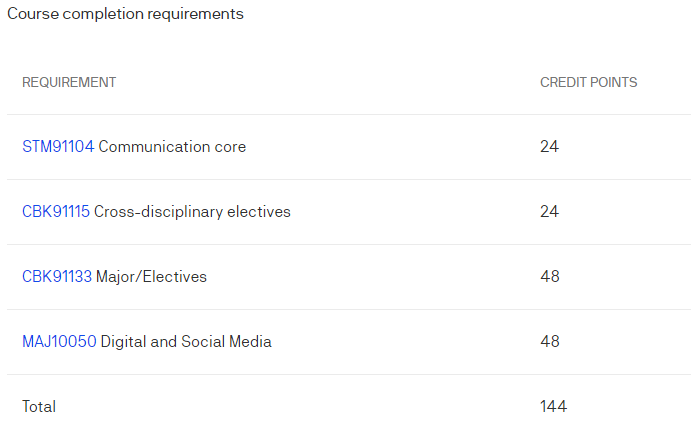Open the CBK91133 link
Viewport: 691px width, 437px height.
point(57,277)
